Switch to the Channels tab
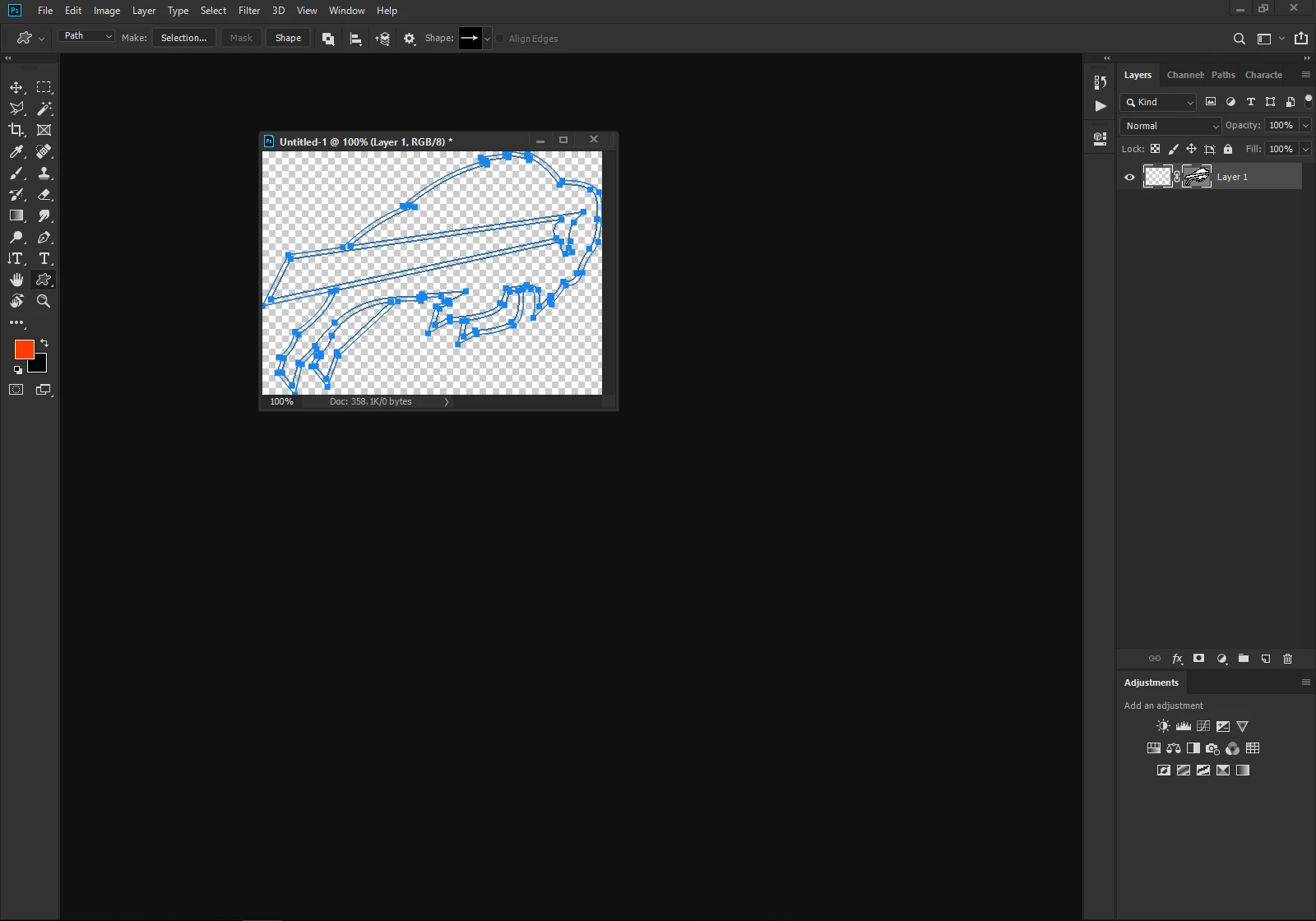This screenshot has height=921, width=1316. click(1185, 75)
